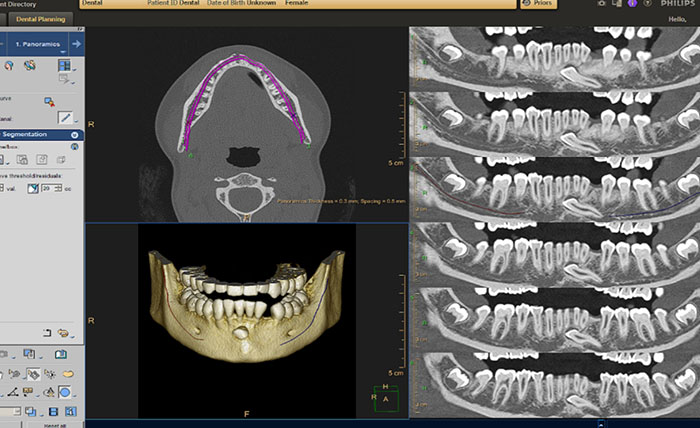The height and width of the screenshot is (428, 700).
Task: Toggle the Segmentation collapse chevron button
Action: (x=75, y=135)
